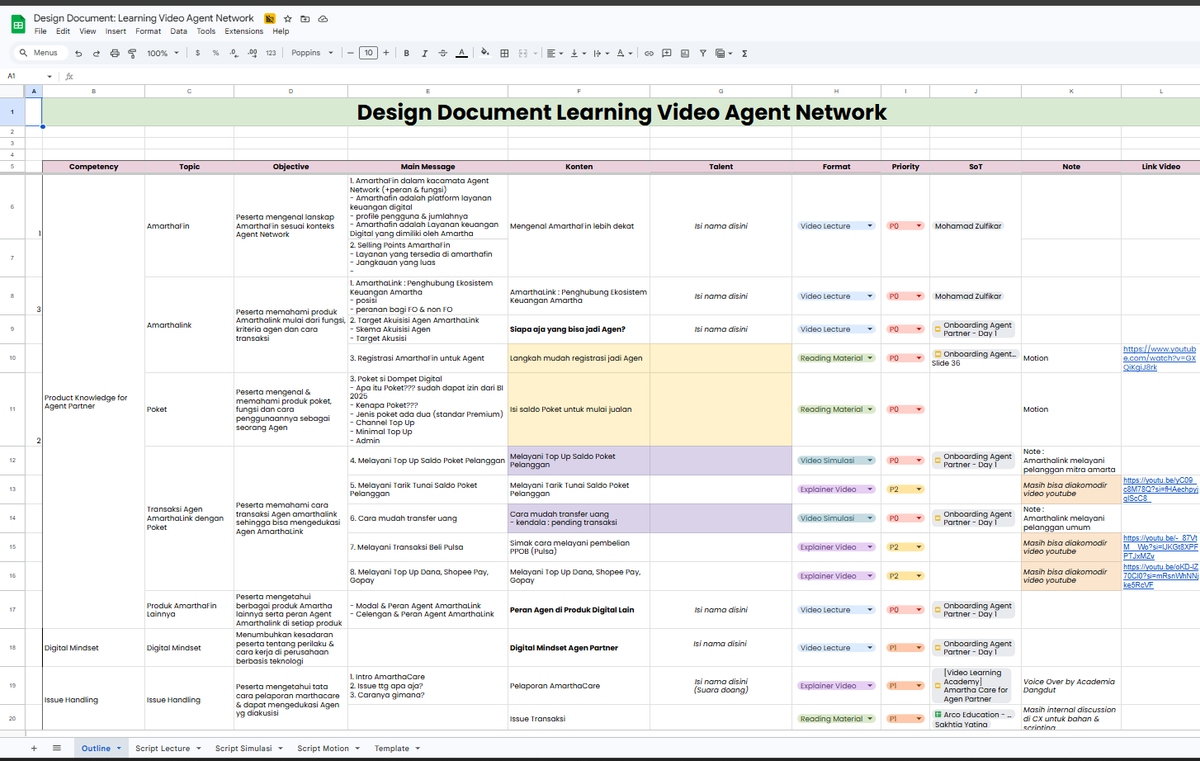Click the Insert link icon
Image resolution: width=1200 pixels, height=761 pixels.
(649, 53)
